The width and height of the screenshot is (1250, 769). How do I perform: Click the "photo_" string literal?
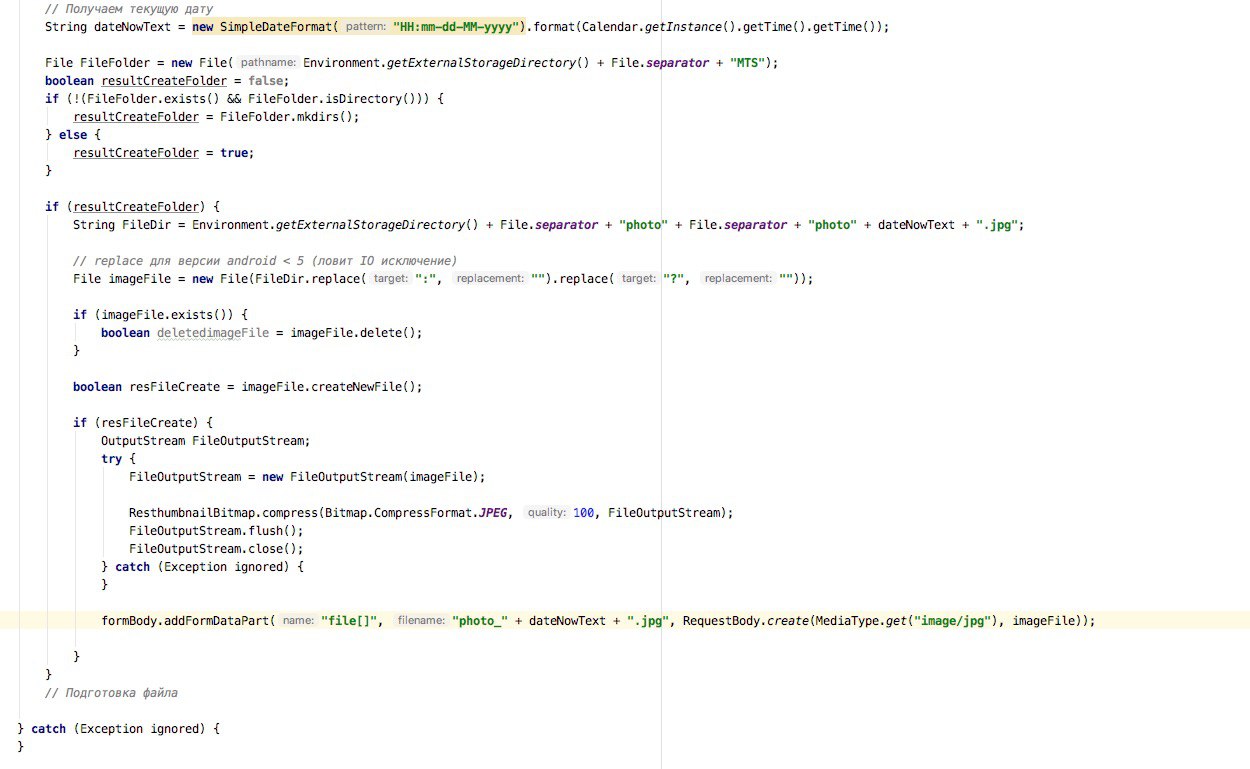[480, 621]
